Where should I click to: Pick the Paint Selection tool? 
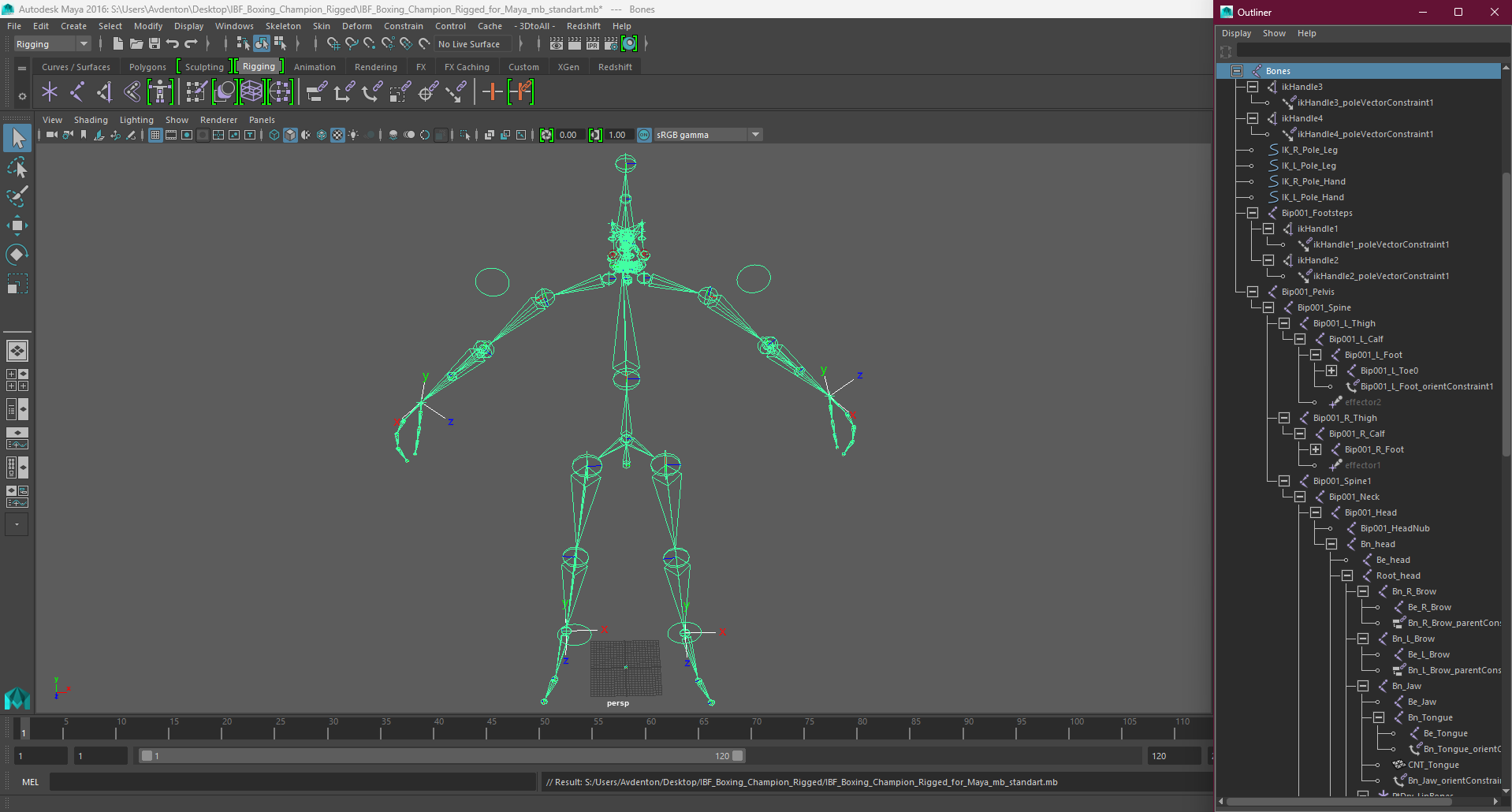pos(17,196)
